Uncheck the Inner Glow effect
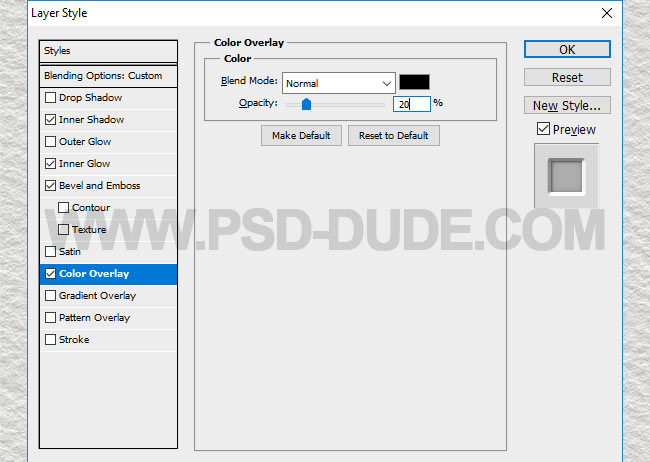Screen dimensions: 650x462 coord(50,163)
